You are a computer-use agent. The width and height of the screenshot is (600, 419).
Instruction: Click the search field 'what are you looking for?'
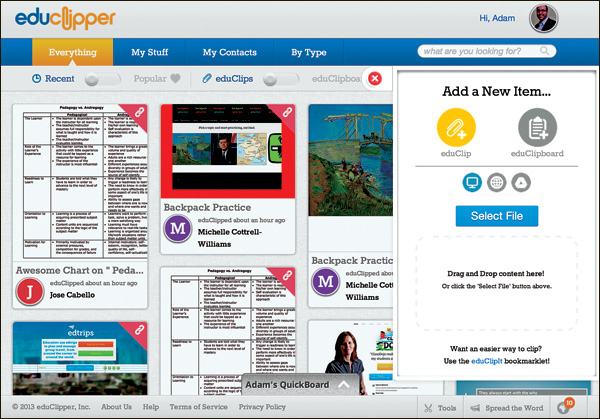487,51
